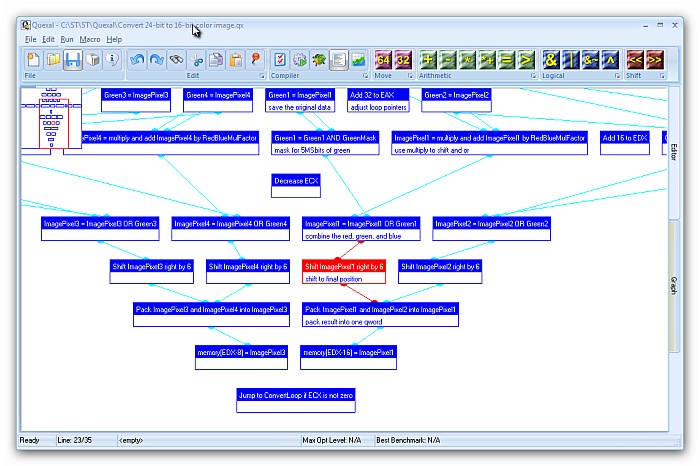Click the Open folder icon
Image resolution: width=700 pixels, height=466 pixels.
[x=52, y=60]
